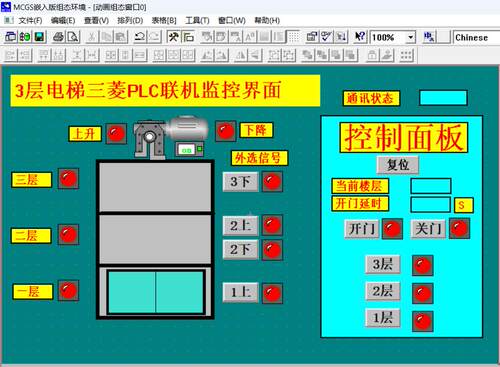
Task: Click the 3下 call button
Action: pyautogui.click(x=240, y=182)
